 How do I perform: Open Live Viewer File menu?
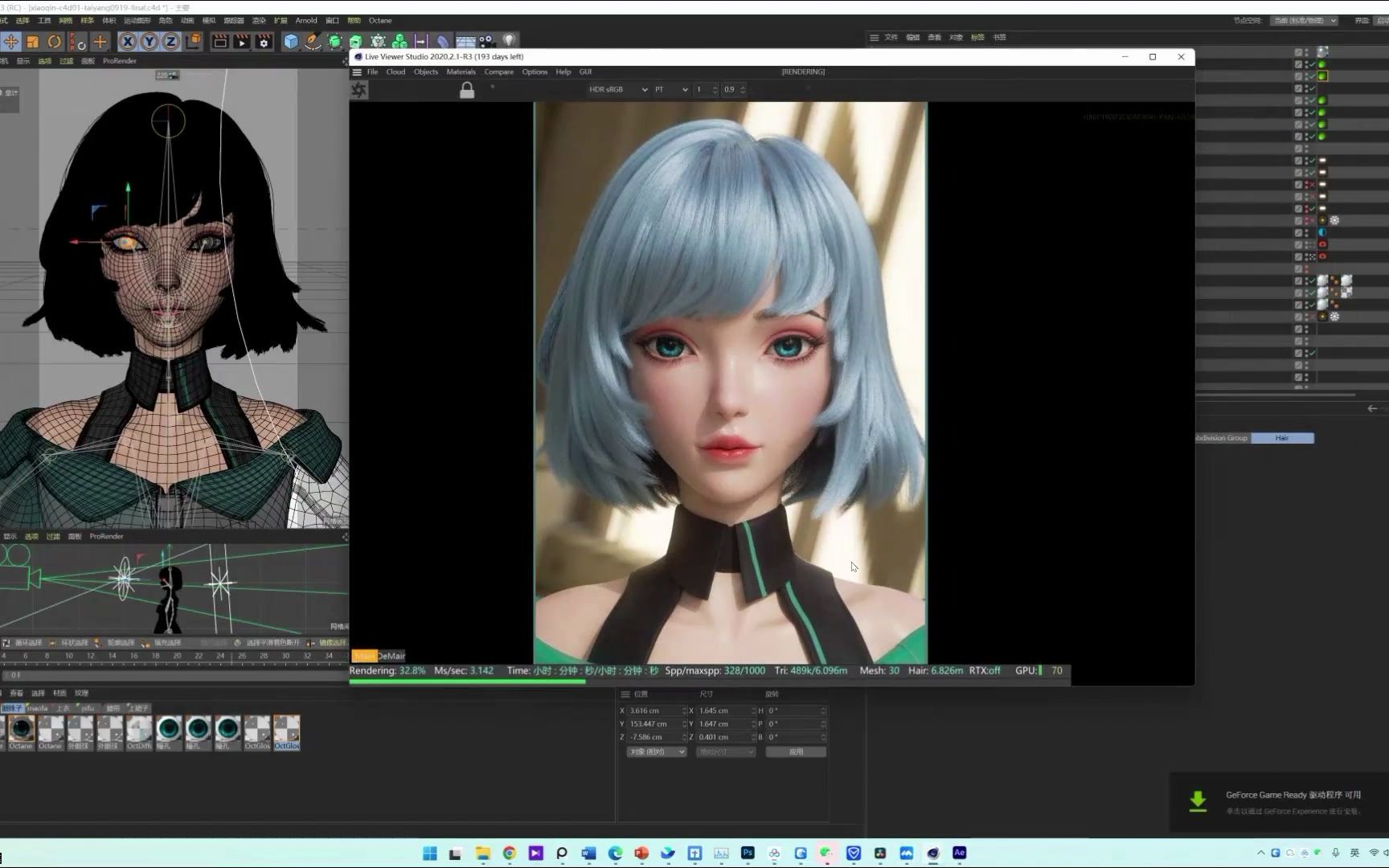coord(372,72)
